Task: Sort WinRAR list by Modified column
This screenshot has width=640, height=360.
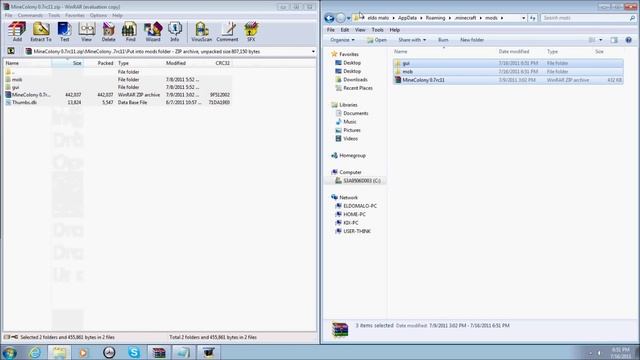Action: pyautogui.click(x=182, y=63)
